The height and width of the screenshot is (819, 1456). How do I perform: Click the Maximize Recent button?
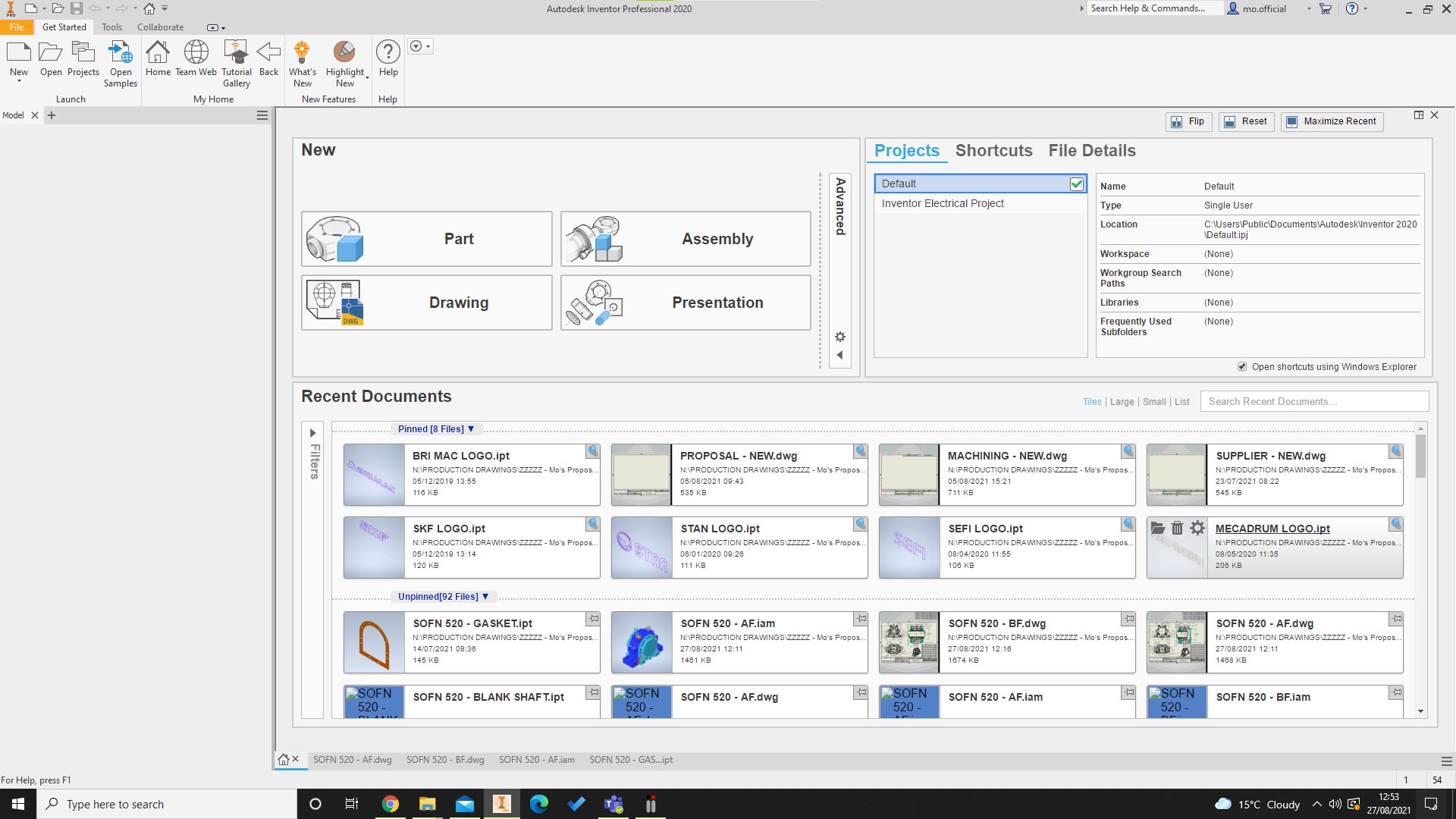pos(1332,121)
